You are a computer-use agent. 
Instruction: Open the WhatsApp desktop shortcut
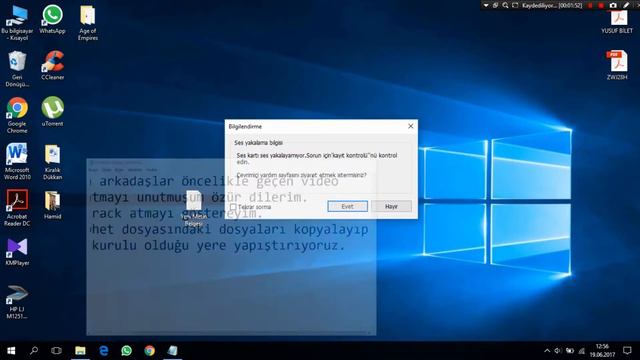[x=52, y=19]
